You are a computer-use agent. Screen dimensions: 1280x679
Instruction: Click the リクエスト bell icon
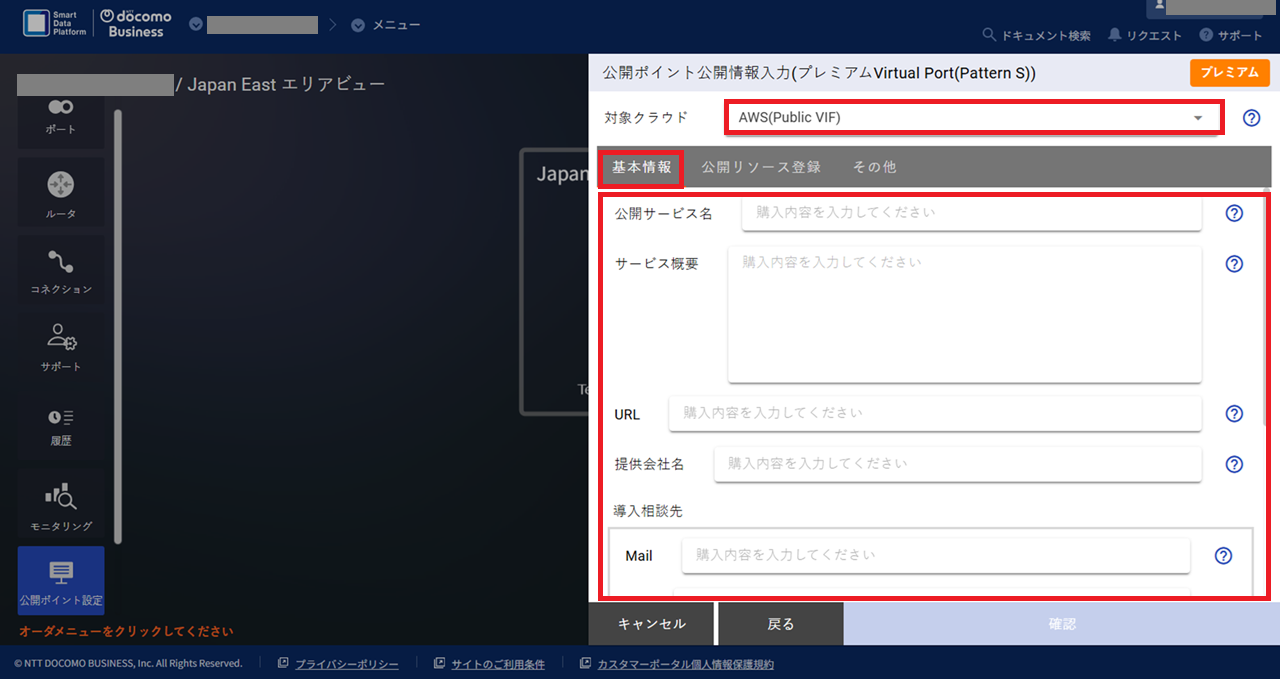click(1113, 34)
